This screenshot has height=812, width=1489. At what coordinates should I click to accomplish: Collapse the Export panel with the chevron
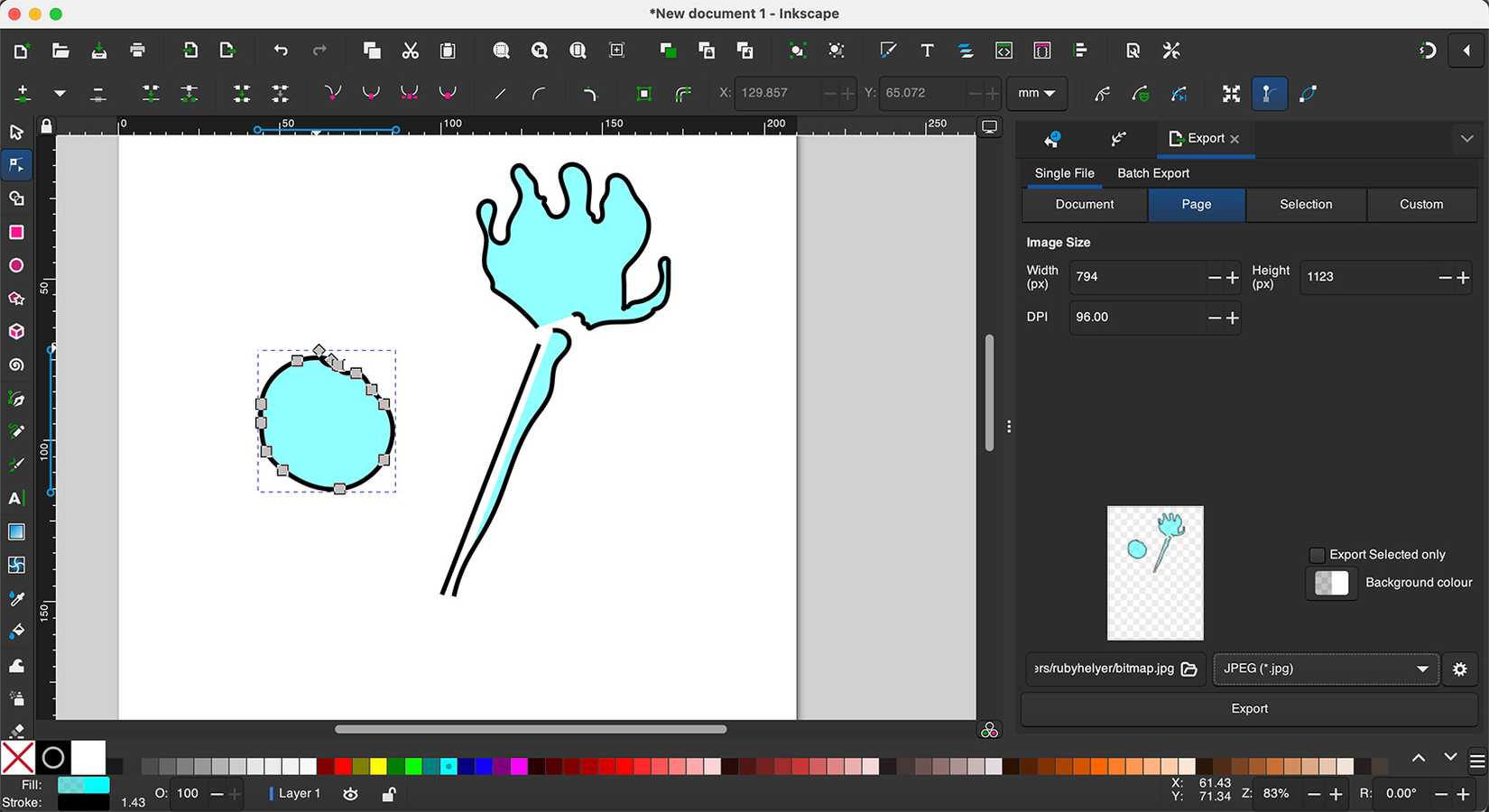(x=1466, y=139)
